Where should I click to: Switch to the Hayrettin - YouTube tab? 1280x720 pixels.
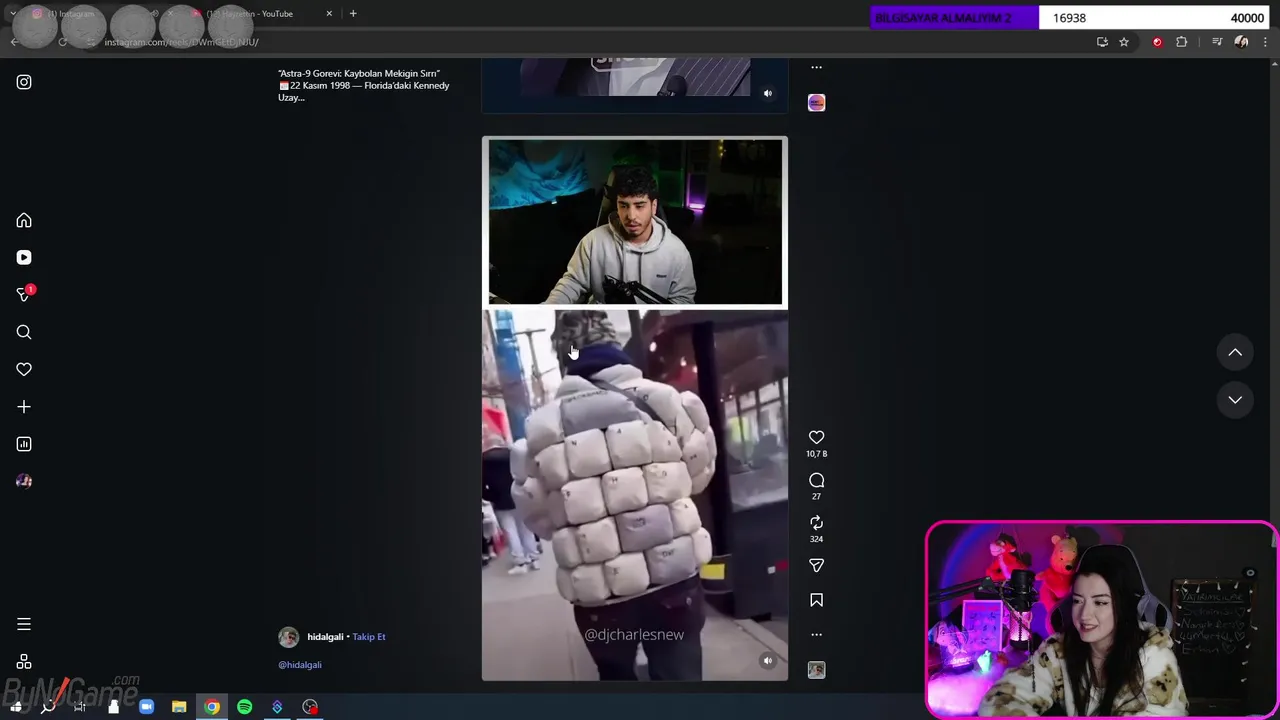coord(258,14)
